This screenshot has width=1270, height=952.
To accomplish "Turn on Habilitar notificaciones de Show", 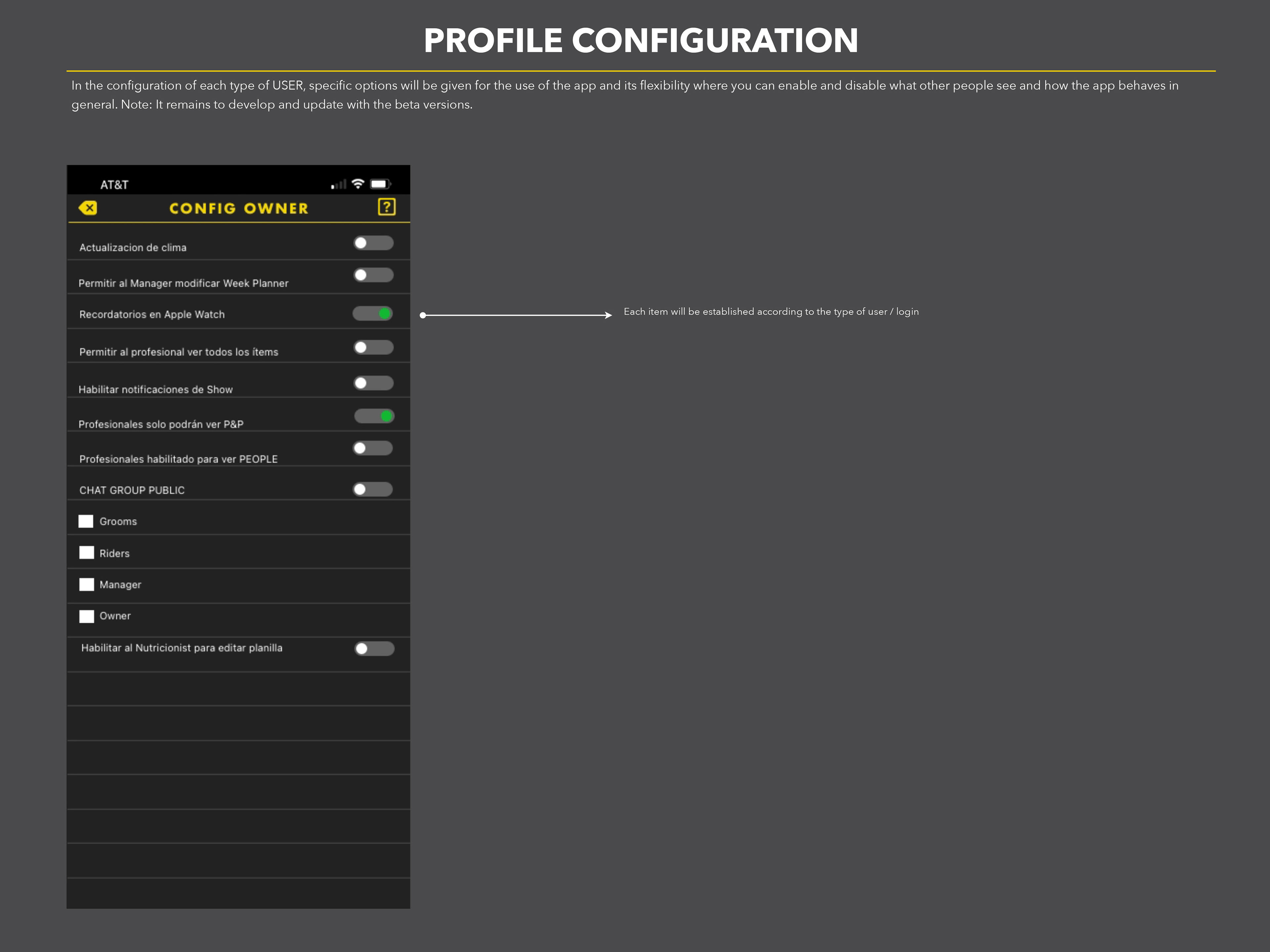I will pos(373,383).
